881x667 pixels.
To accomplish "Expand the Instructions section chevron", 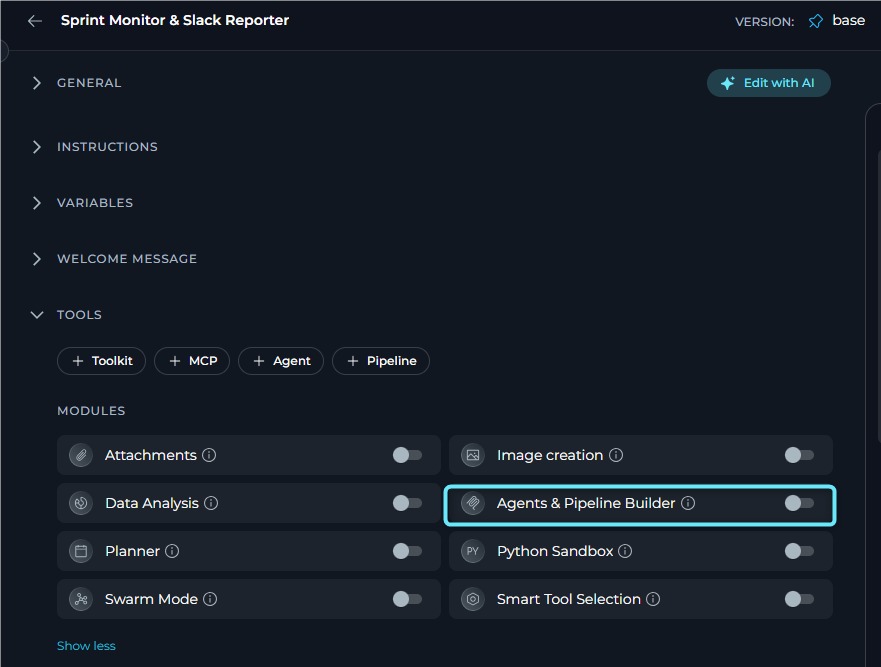I will point(37,147).
